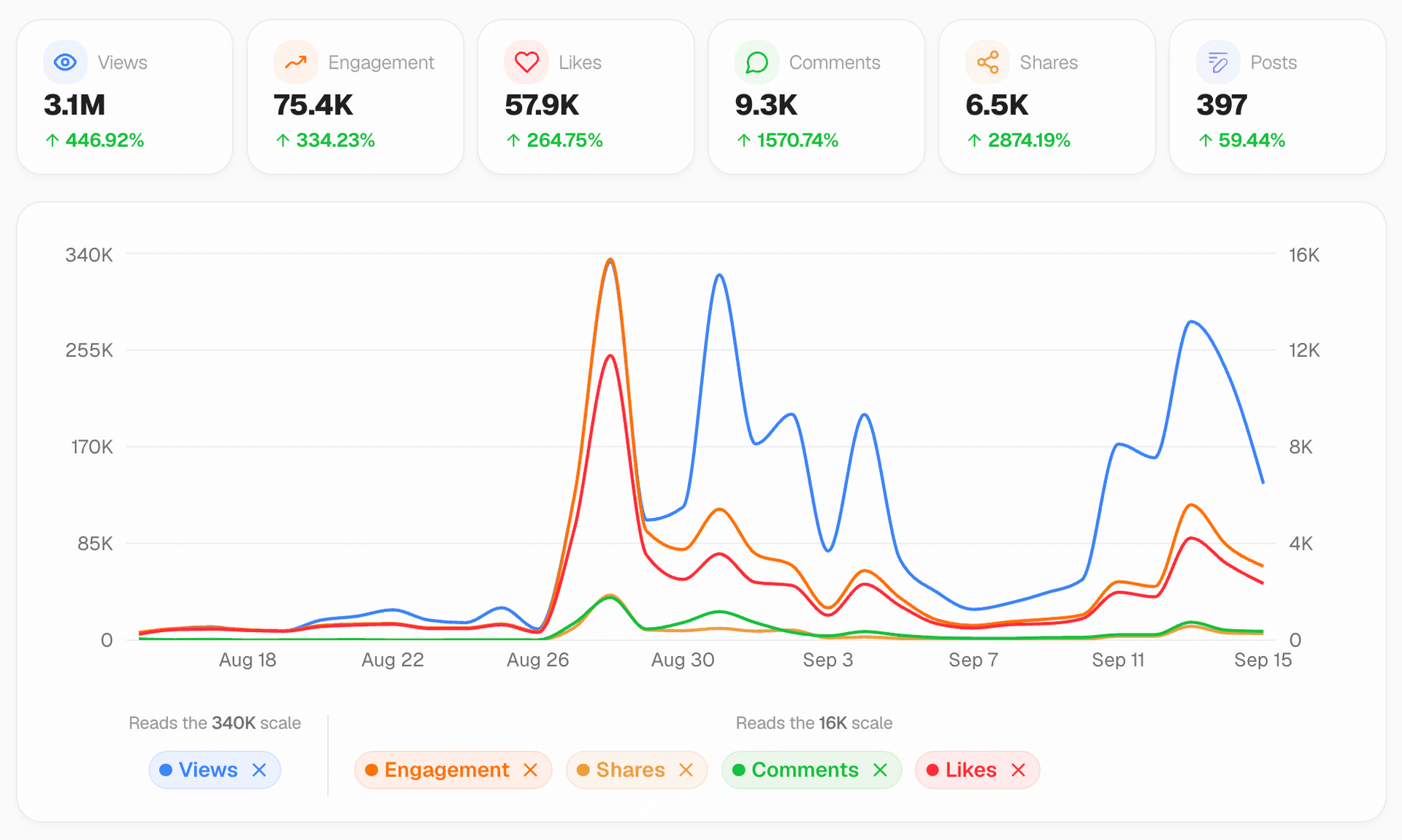1402x840 pixels.
Task: Click the 'Reads the 340K scale' caption
Action: coord(215,723)
